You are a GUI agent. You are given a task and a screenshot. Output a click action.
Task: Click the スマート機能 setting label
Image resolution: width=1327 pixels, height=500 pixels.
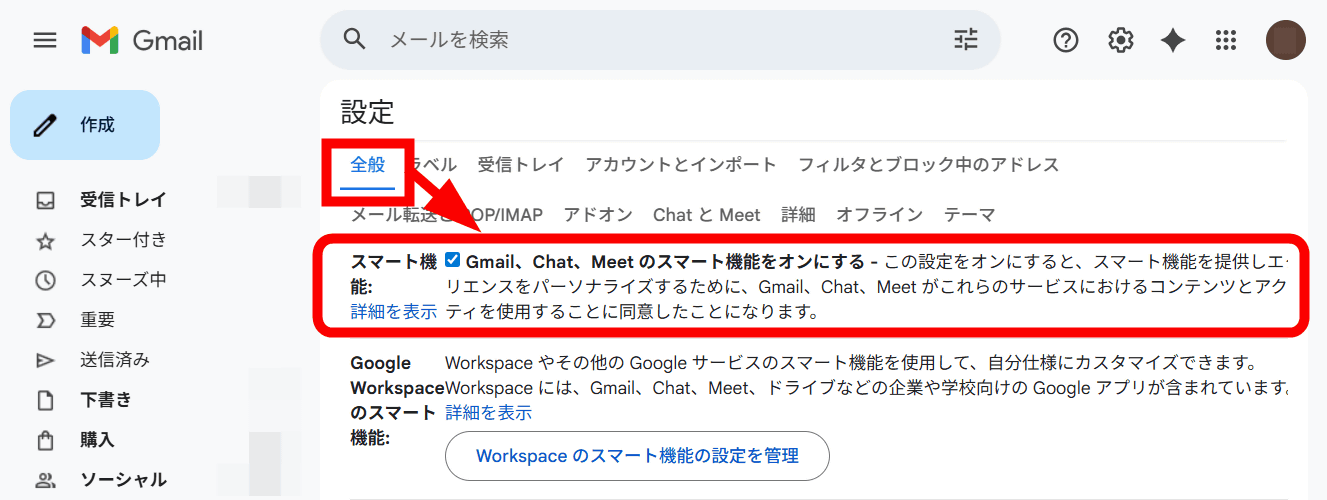(x=394, y=274)
